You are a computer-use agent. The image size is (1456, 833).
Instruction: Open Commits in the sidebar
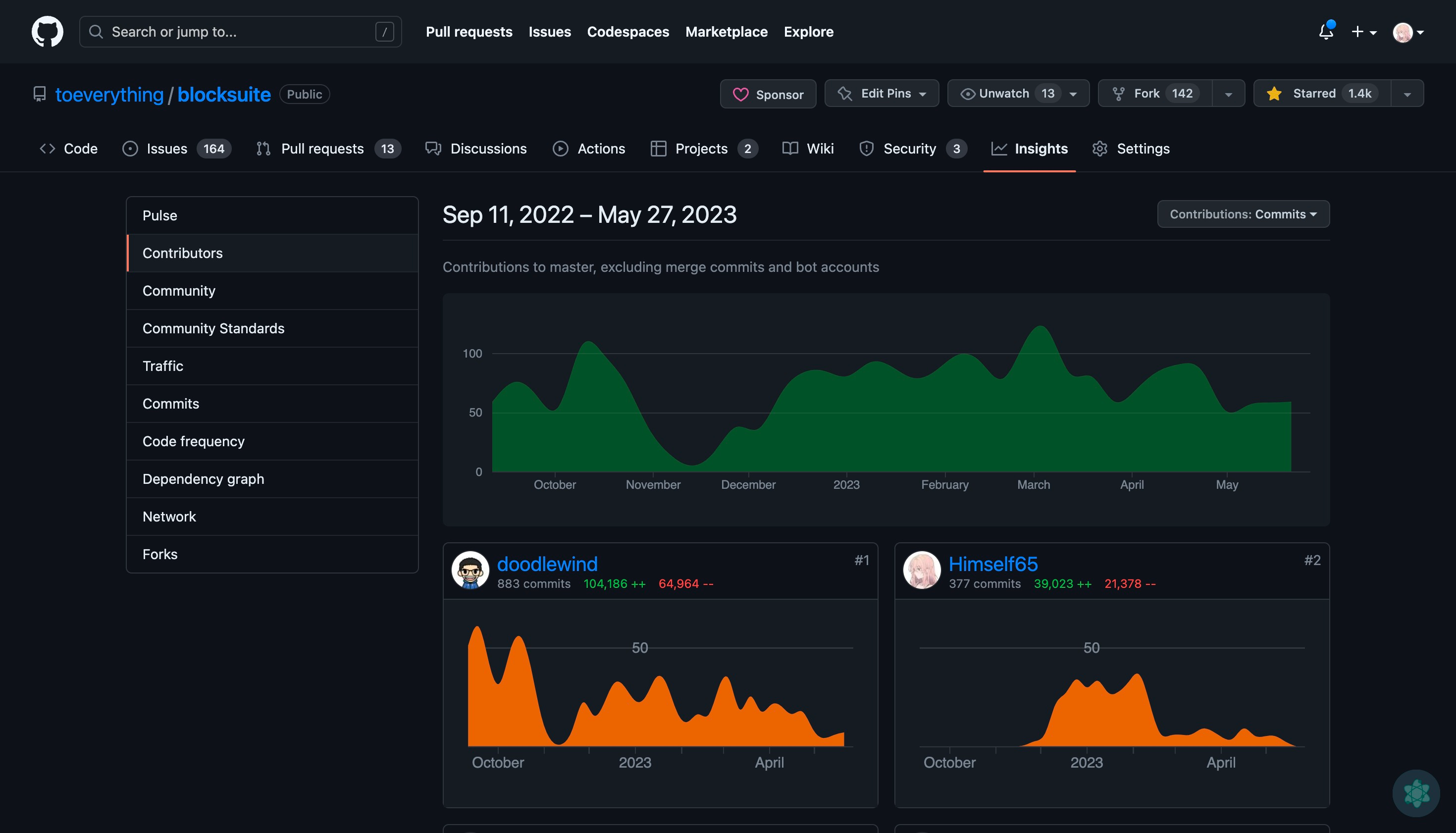pos(272,404)
